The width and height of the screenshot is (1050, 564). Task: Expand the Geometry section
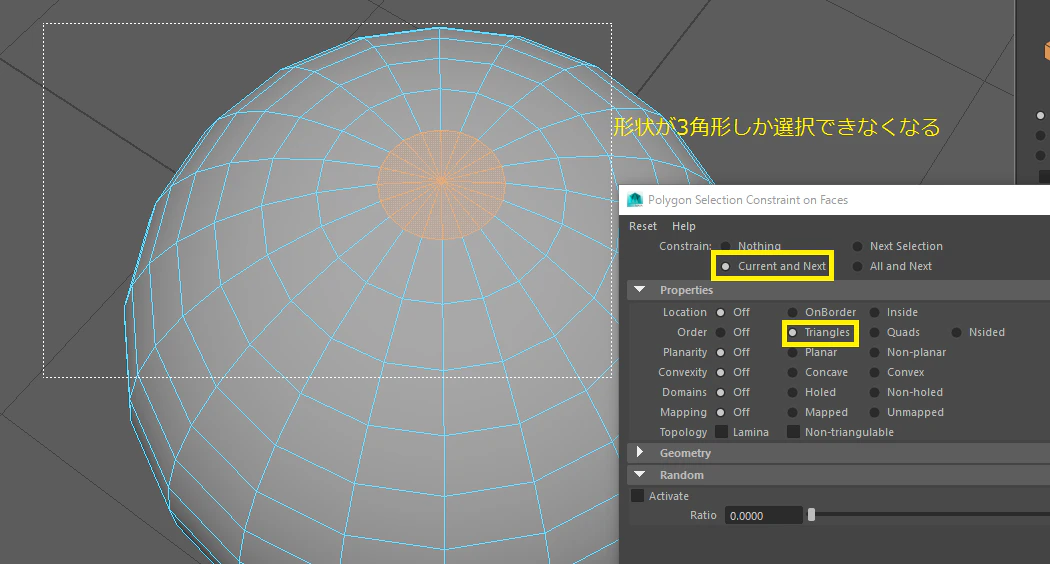(x=640, y=452)
